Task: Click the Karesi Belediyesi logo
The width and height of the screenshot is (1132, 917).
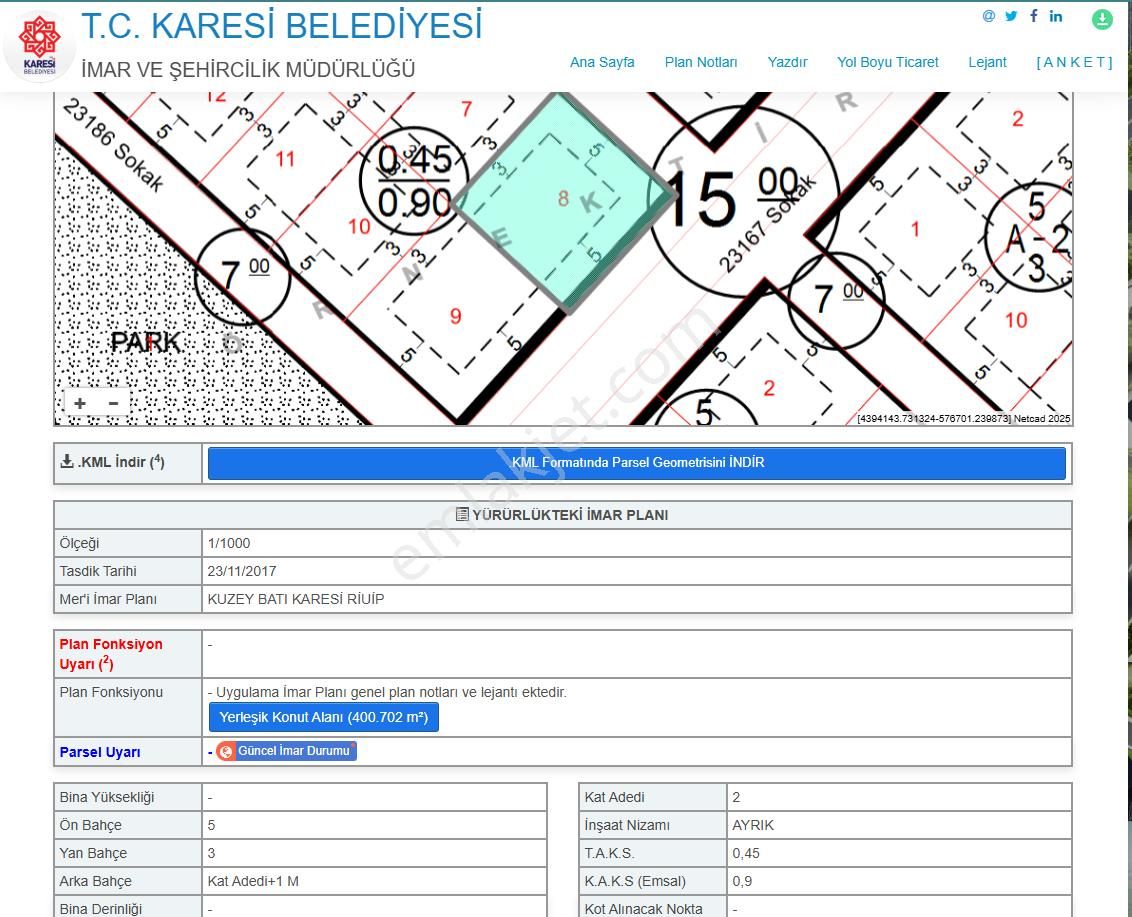Action: [40, 40]
